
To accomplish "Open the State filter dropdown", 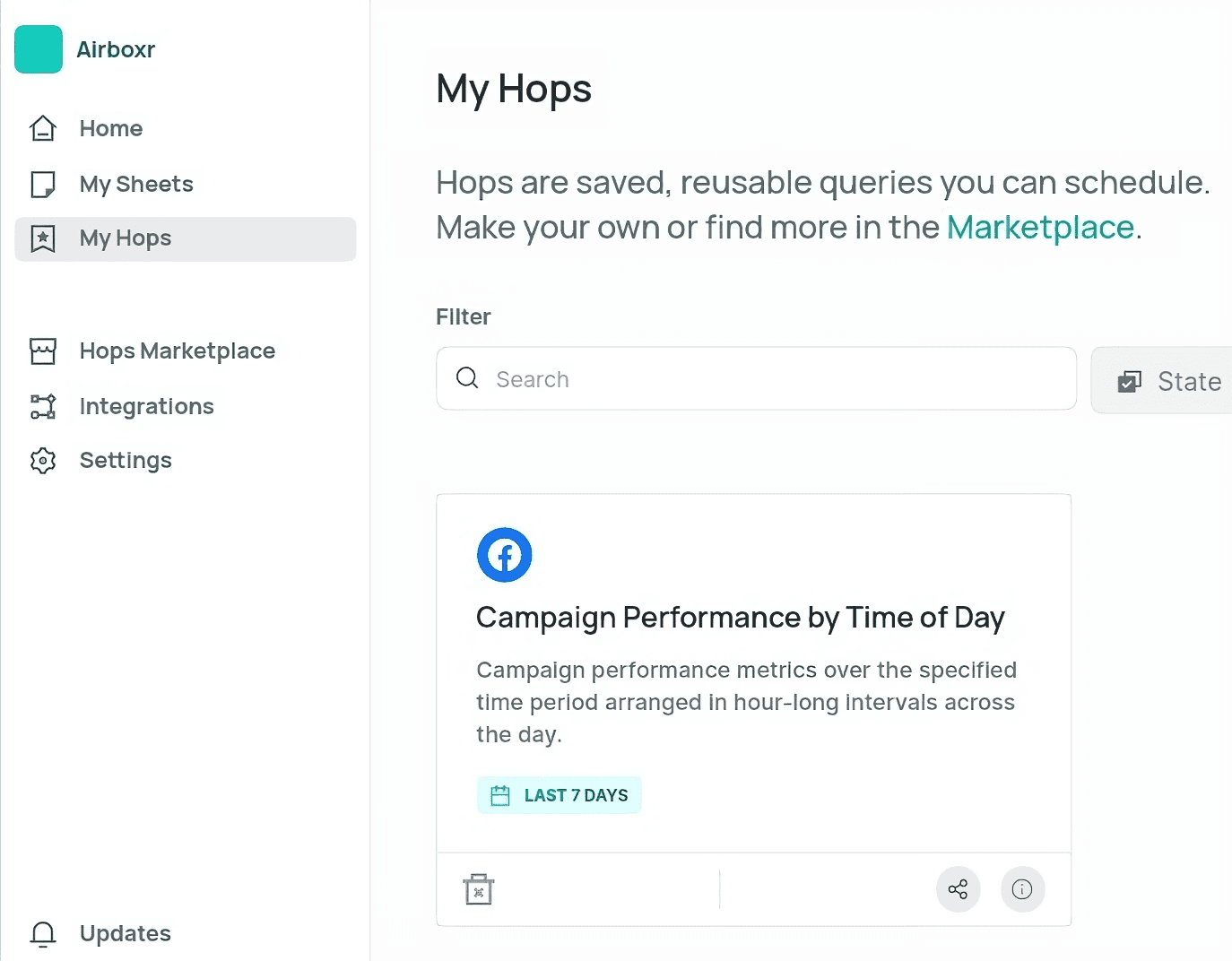I will (1169, 381).
